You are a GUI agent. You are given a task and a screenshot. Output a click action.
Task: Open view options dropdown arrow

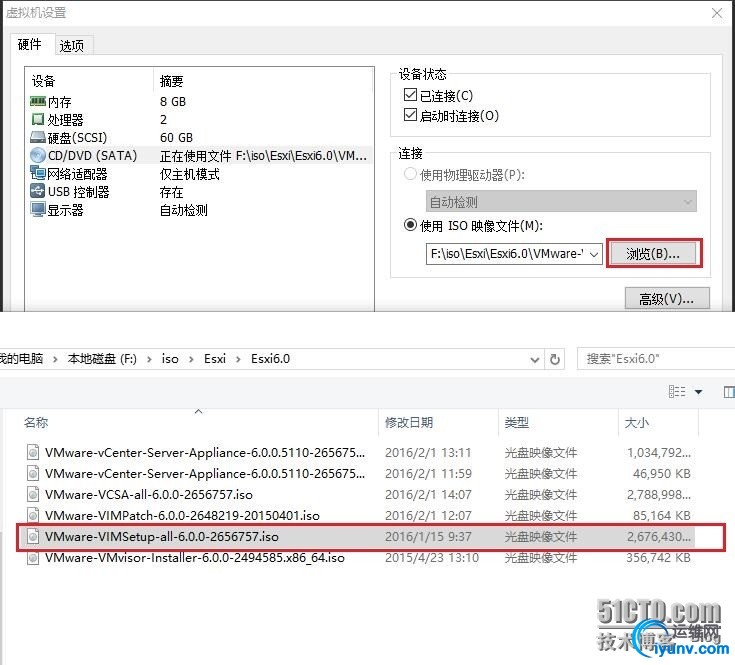coord(698,391)
